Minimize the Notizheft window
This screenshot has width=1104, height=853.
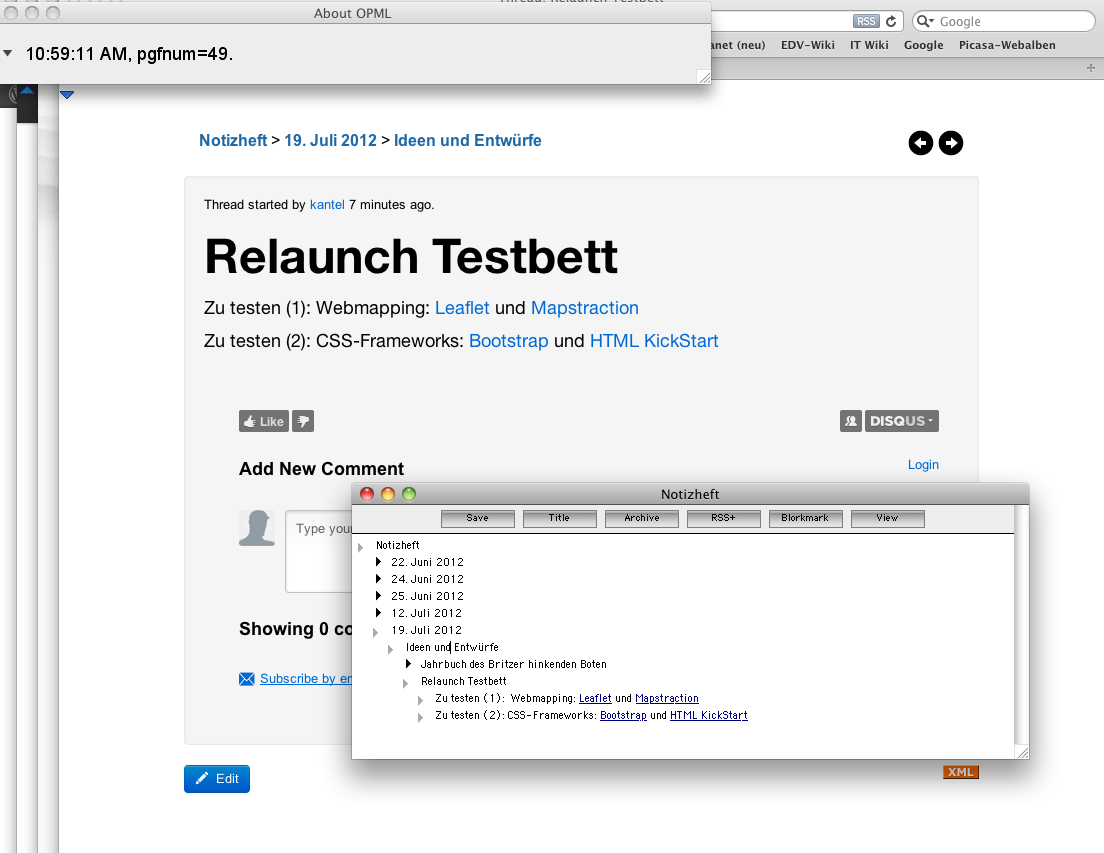click(388, 494)
